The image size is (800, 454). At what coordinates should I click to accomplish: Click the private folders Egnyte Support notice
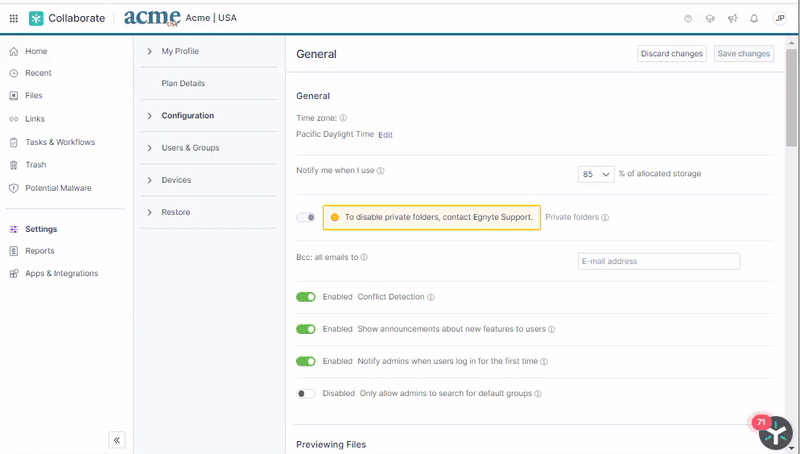[432, 217]
